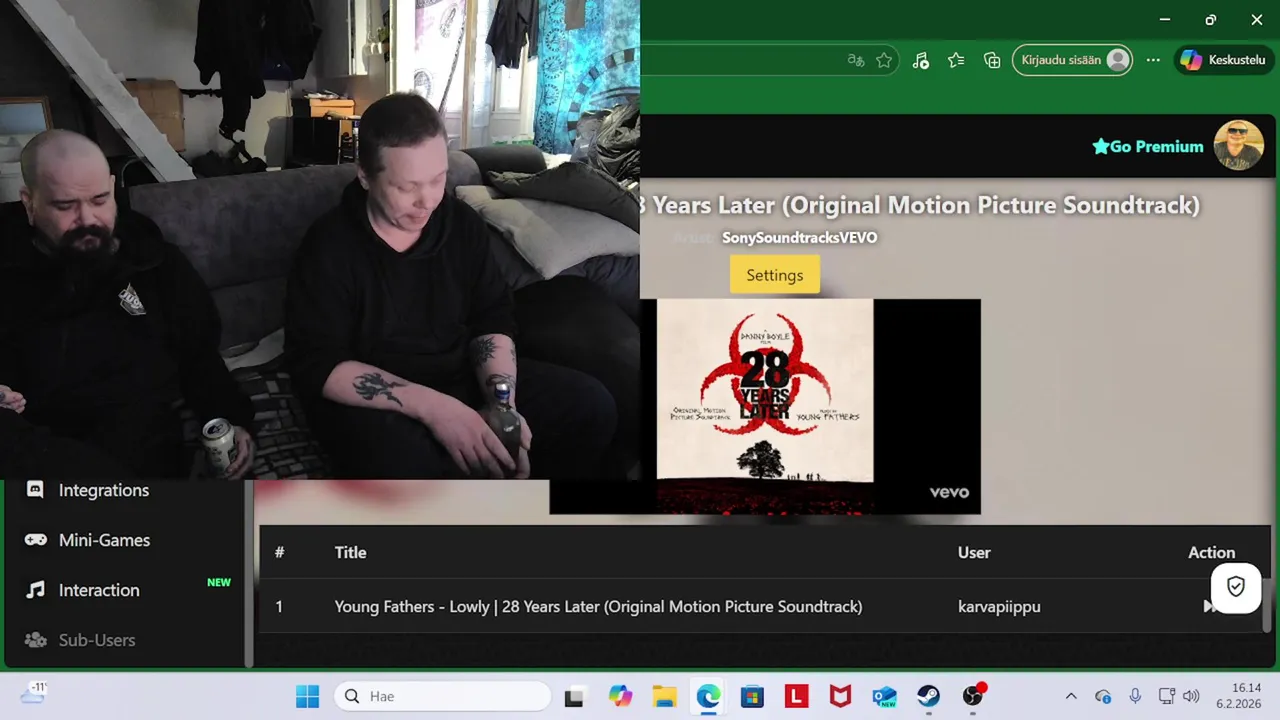Viewport: 1280px width, 720px height.
Task: Open Steam in the taskbar
Action: click(x=928, y=696)
